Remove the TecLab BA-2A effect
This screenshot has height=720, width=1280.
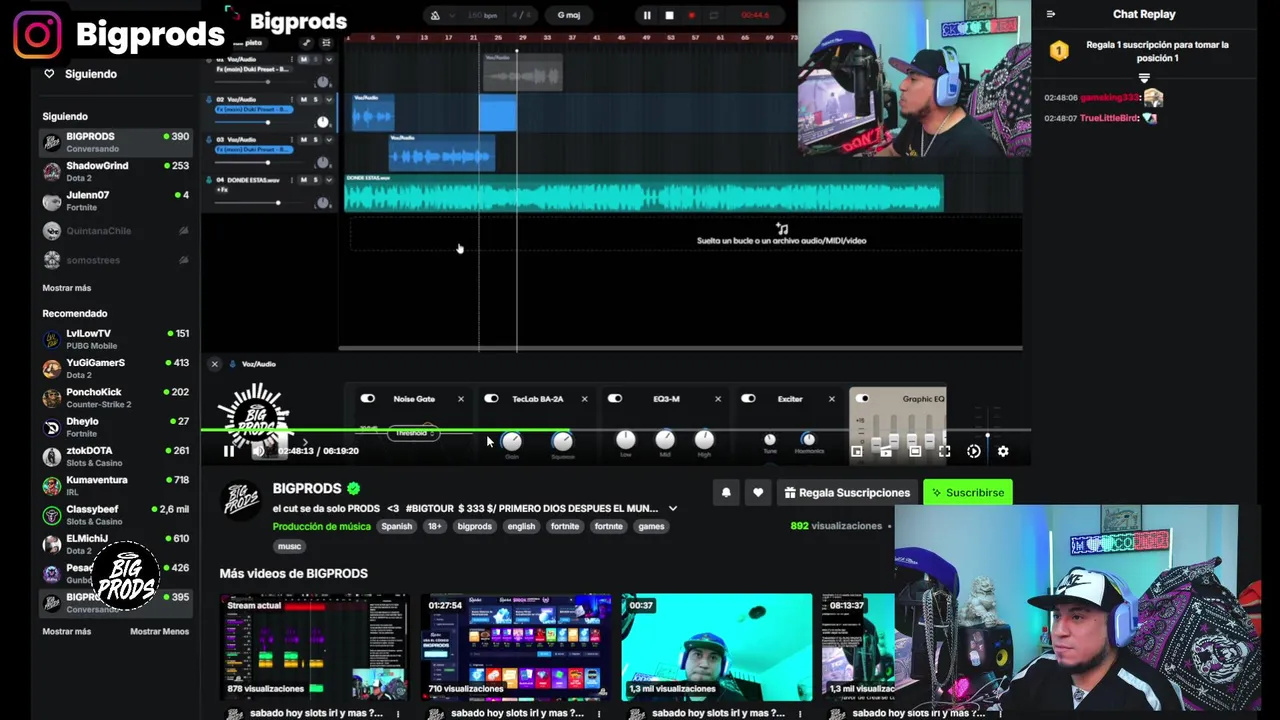tap(585, 399)
